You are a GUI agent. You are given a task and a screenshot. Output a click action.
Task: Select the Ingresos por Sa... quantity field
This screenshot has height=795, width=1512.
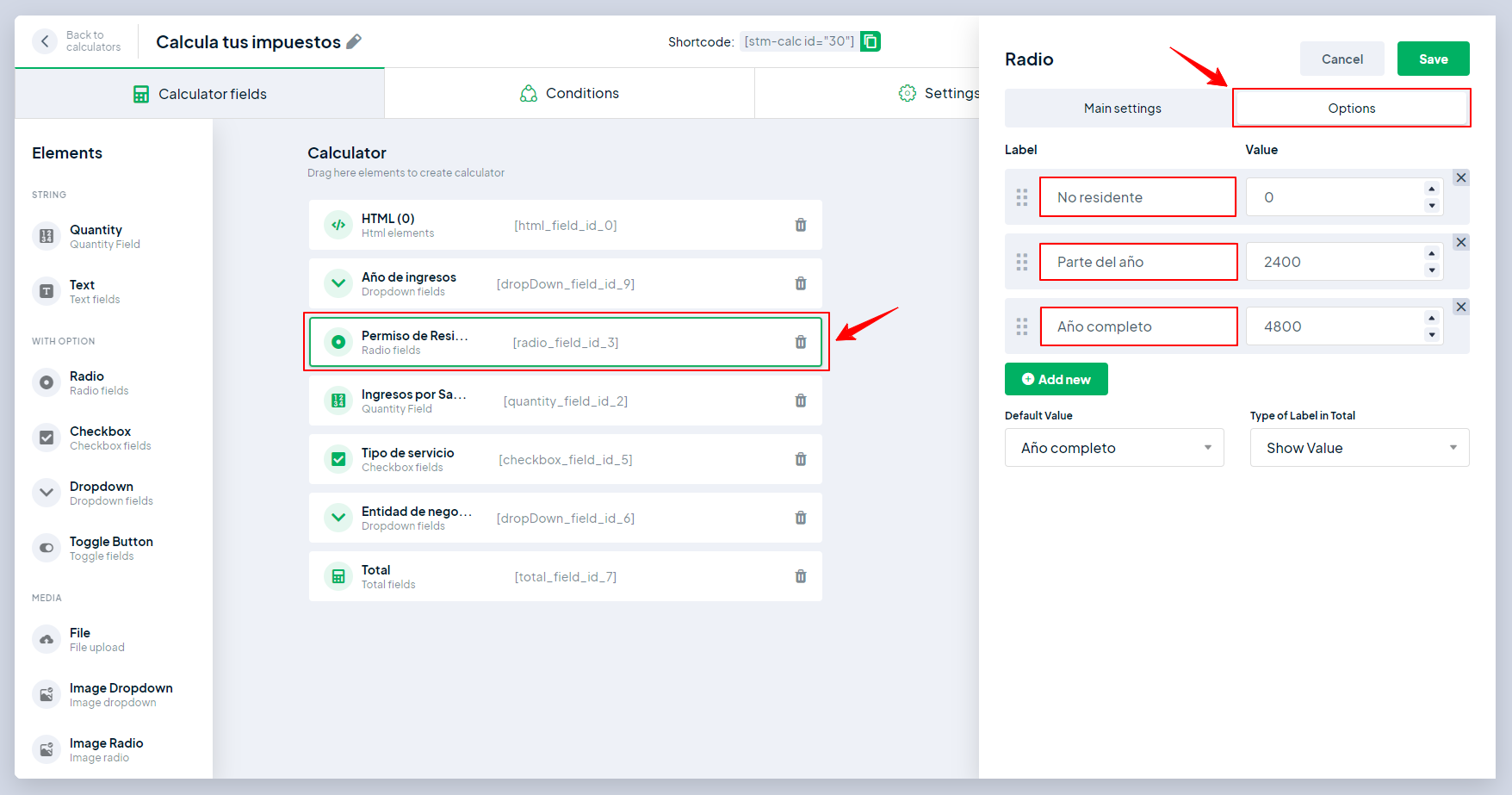(566, 401)
